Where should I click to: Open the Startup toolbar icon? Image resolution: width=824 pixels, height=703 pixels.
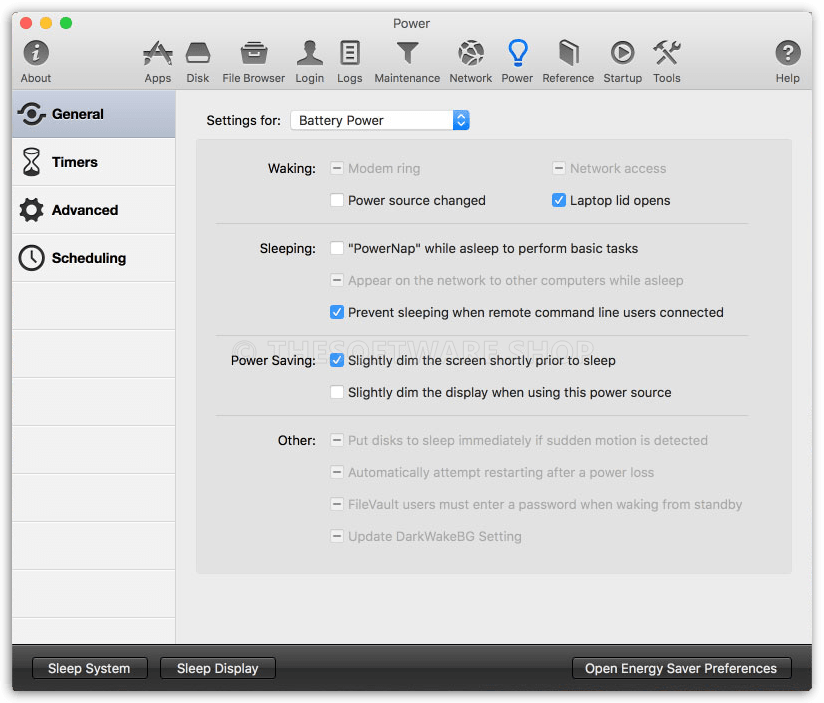pyautogui.click(x=622, y=60)
